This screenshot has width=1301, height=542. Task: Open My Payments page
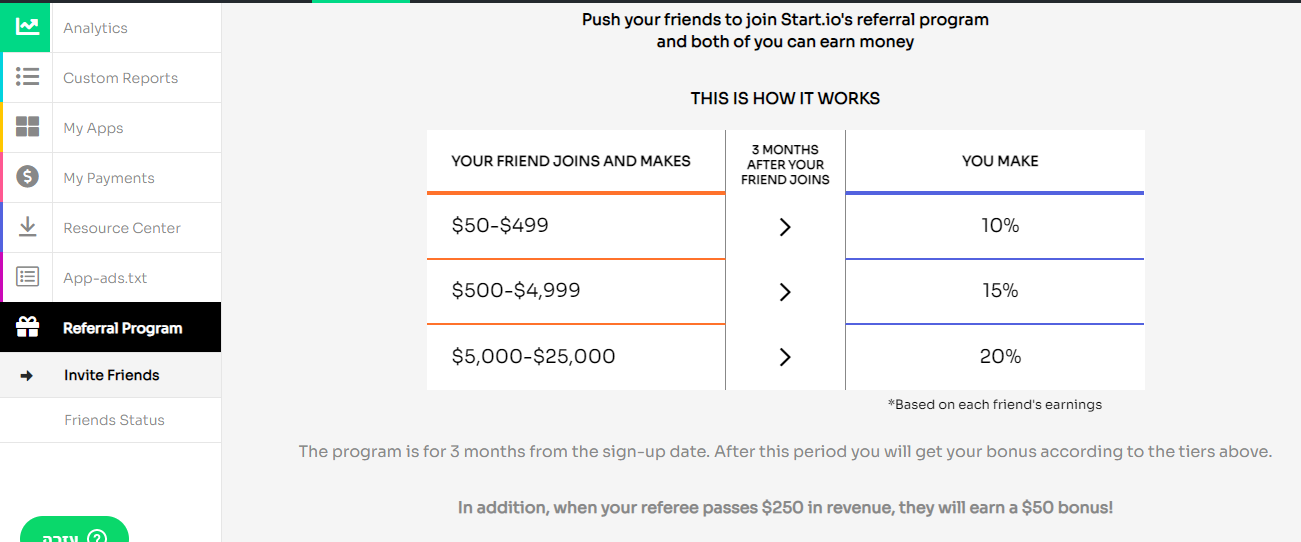pyautogui.click(x=110, y=177)
